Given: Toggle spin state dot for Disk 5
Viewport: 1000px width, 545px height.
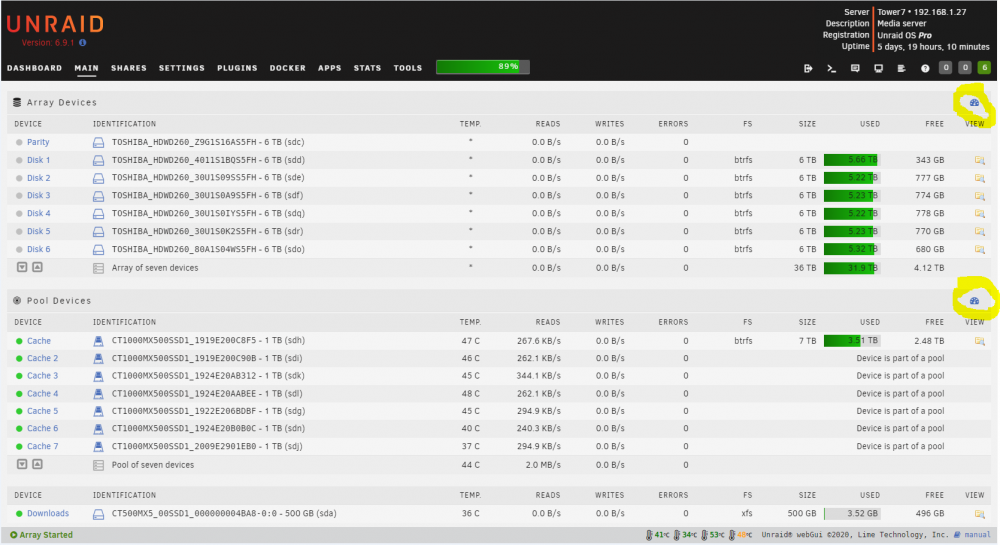Looking at the screenshot, I should pyautogui.click(x=19, y=232).
